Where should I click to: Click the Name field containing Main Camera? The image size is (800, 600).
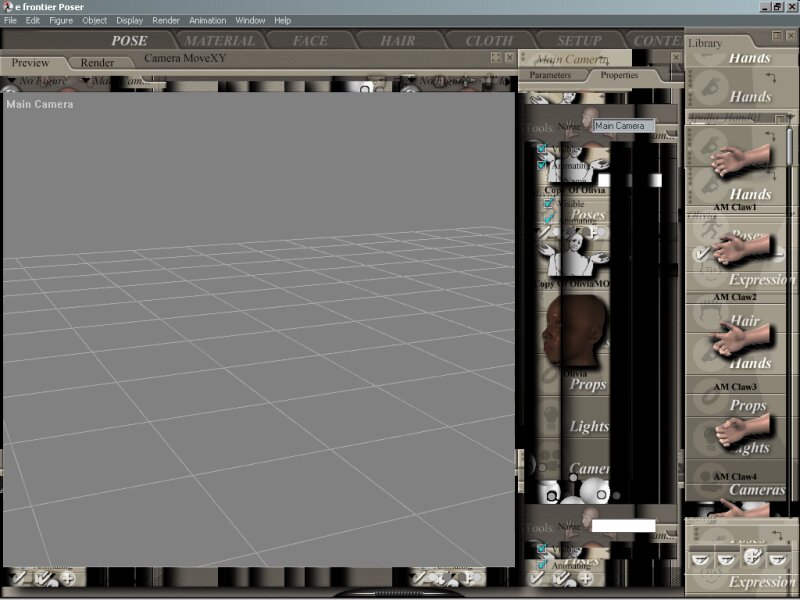tap(623, 126)
